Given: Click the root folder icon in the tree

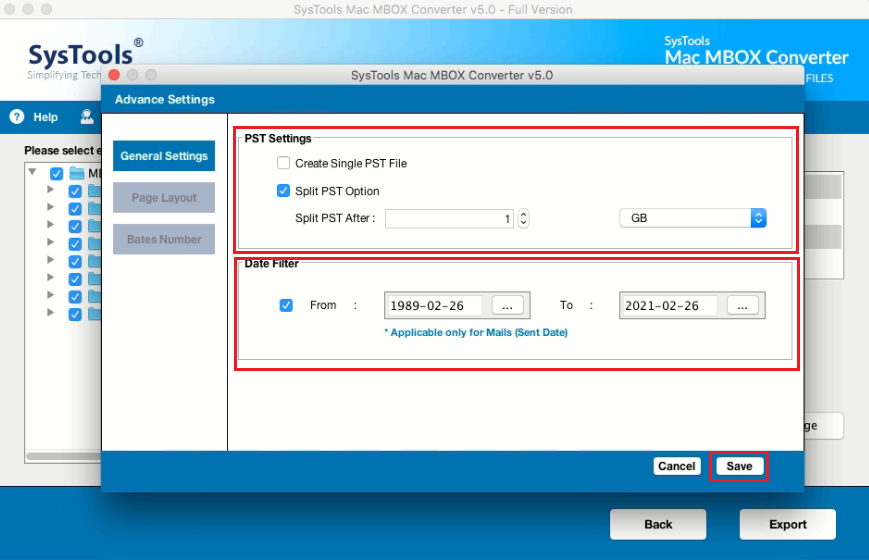Looking at the screenshot, I should [x=77, y=174].
